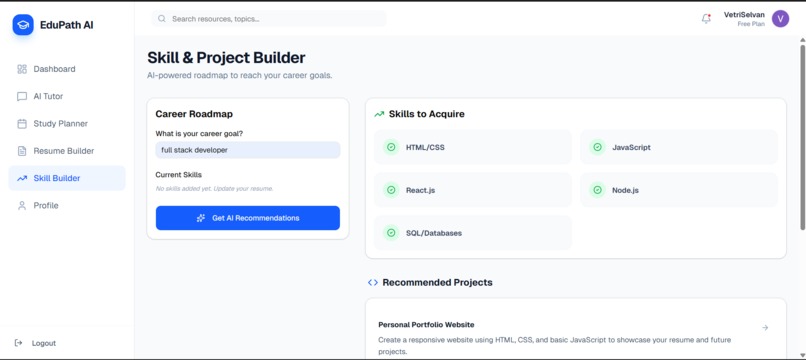The height and width of the screenshot is (360, 806).
Task: Focus the Search resources, topics field
Action: coord(269,19)
